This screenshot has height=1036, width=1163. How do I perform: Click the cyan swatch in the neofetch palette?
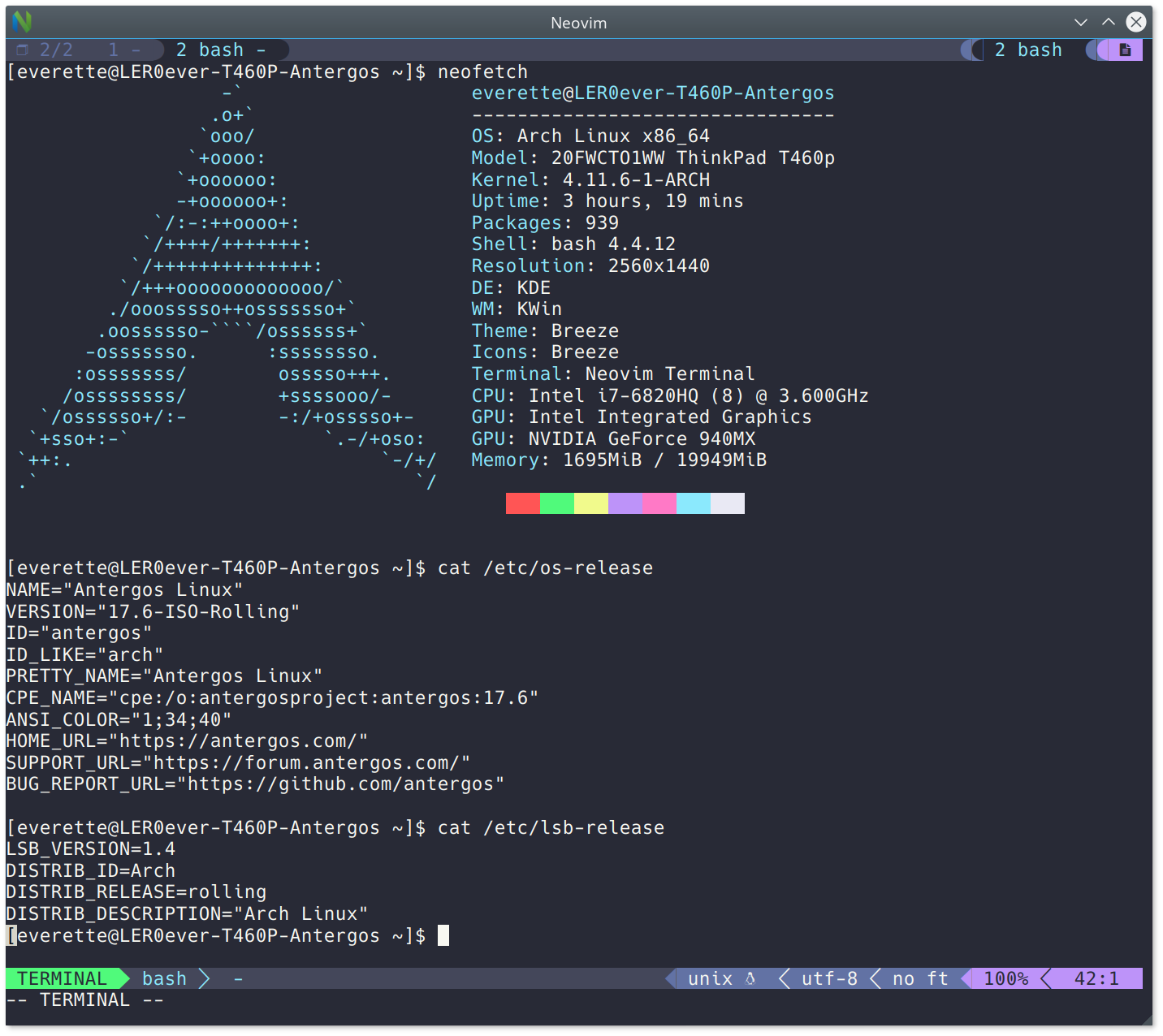(x=693, y=503)
